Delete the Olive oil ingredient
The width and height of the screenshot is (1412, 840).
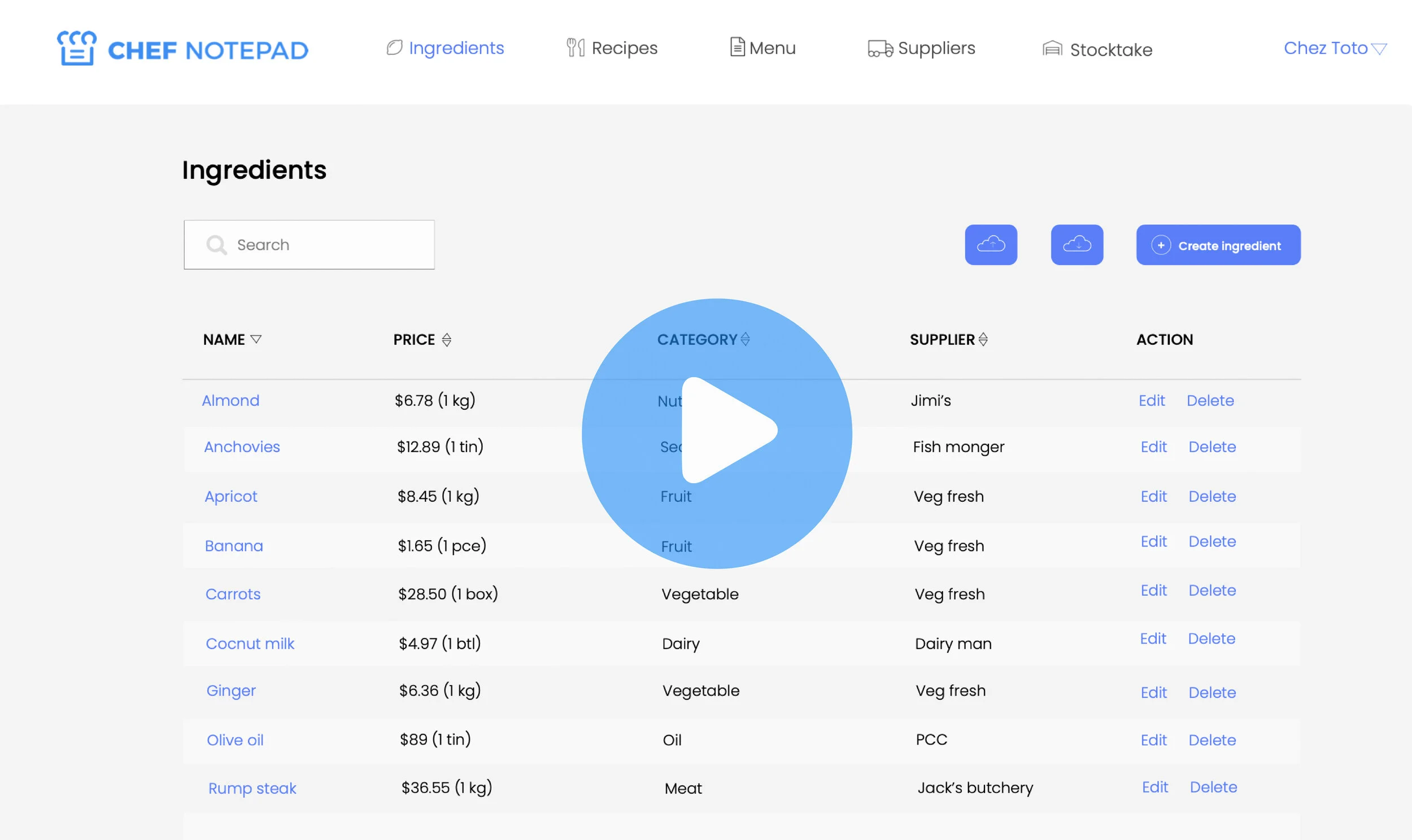1211,740
